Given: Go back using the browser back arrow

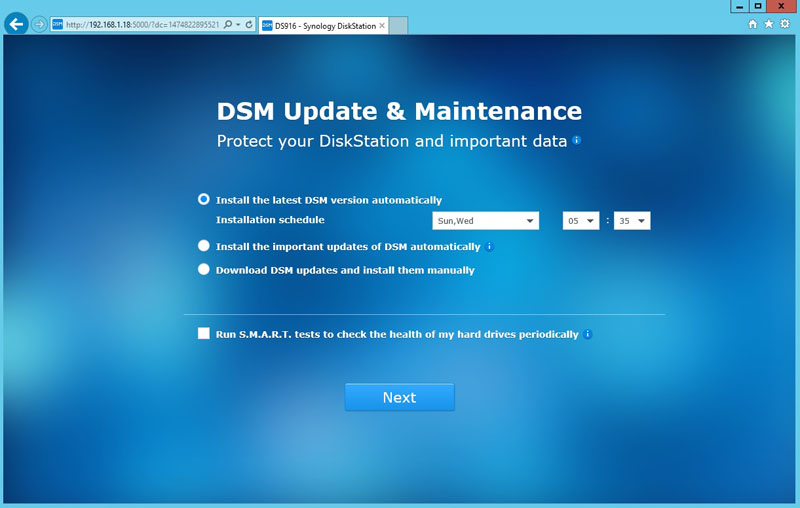Looking at the screenshot, I should click(x=16, y=24).
